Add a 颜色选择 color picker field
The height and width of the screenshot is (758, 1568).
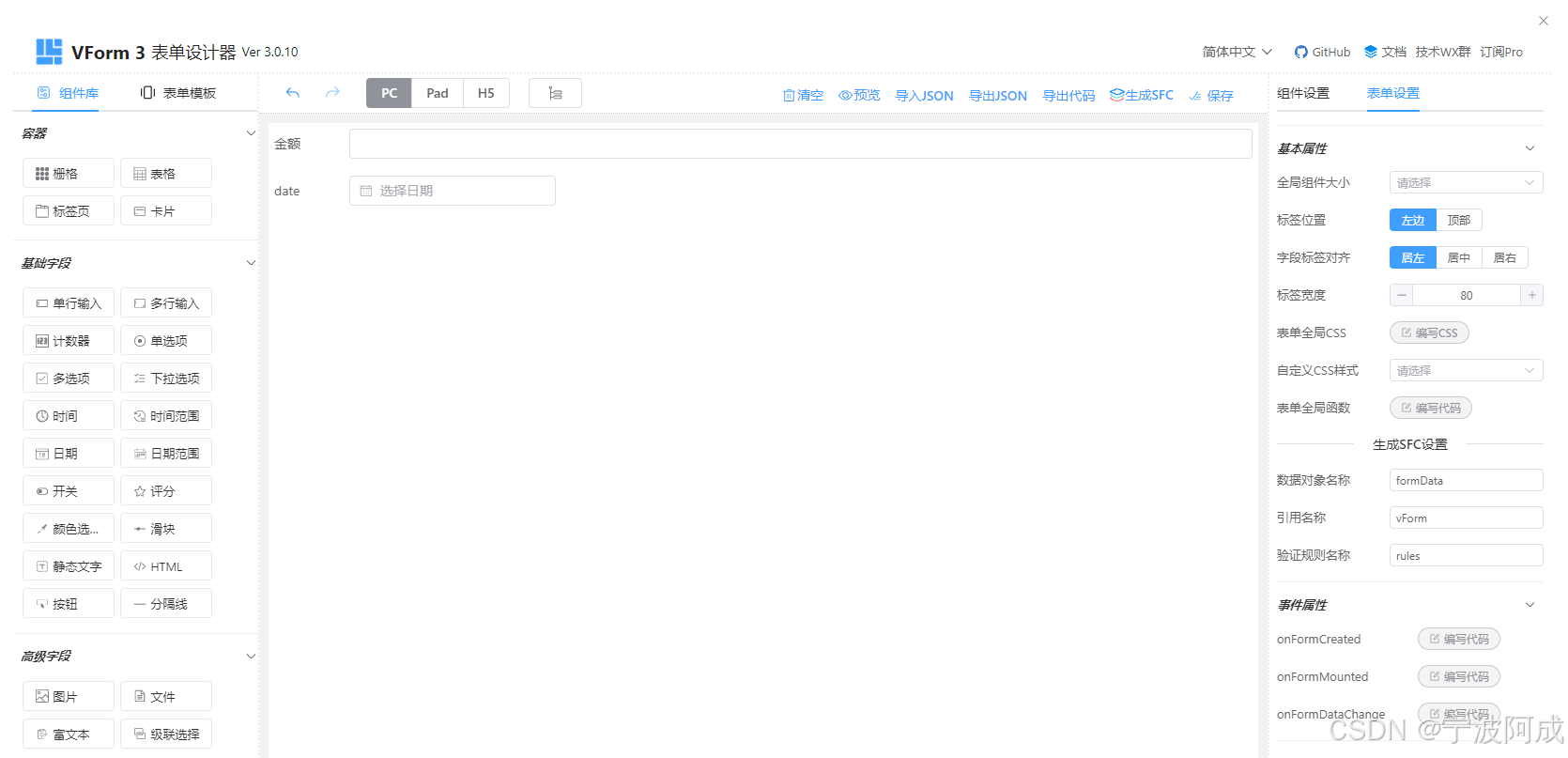coord(69,528)
